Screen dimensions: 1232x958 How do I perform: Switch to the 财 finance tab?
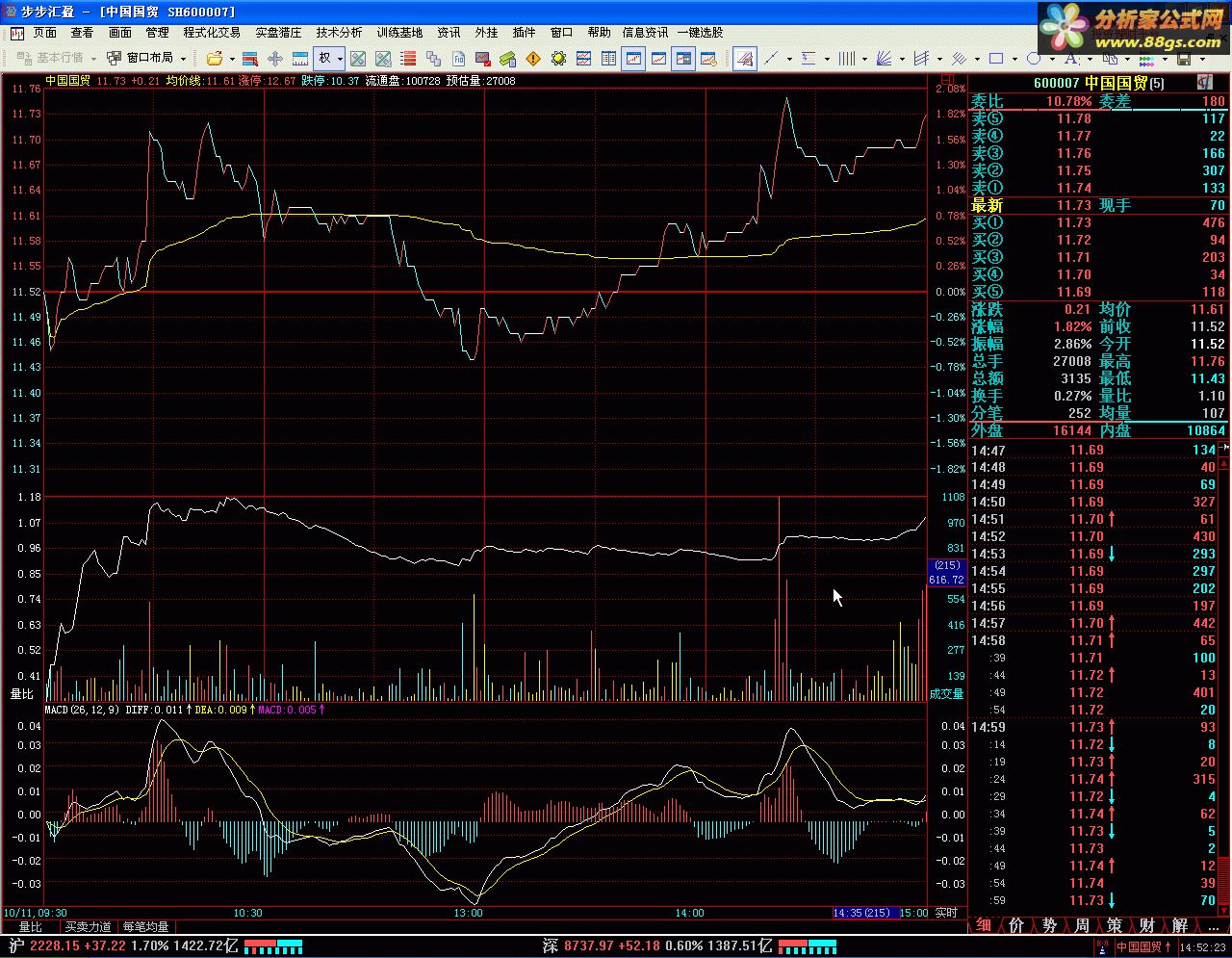[1146, 925]
